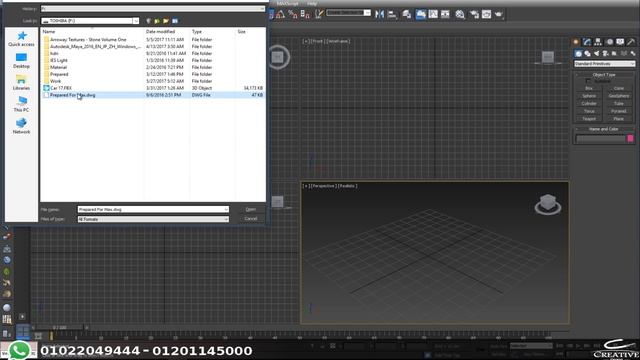This screenshot has width=640, height=360.
Task: Select the Shapes category icon
Action: click(587, 53)
